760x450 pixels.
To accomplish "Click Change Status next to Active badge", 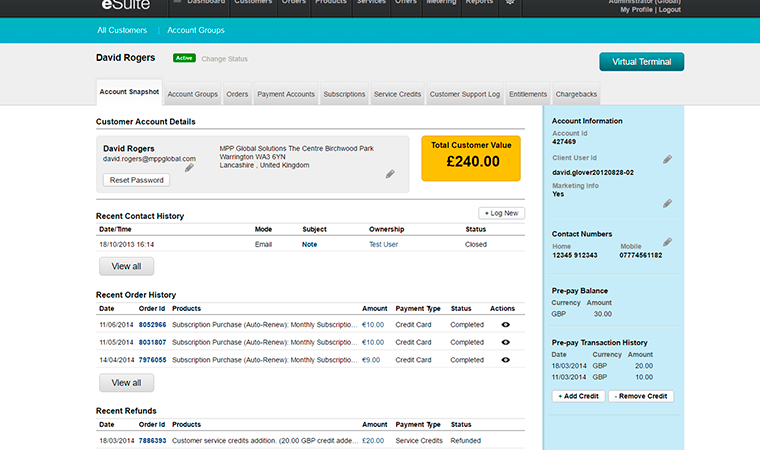I will (224, 59).
